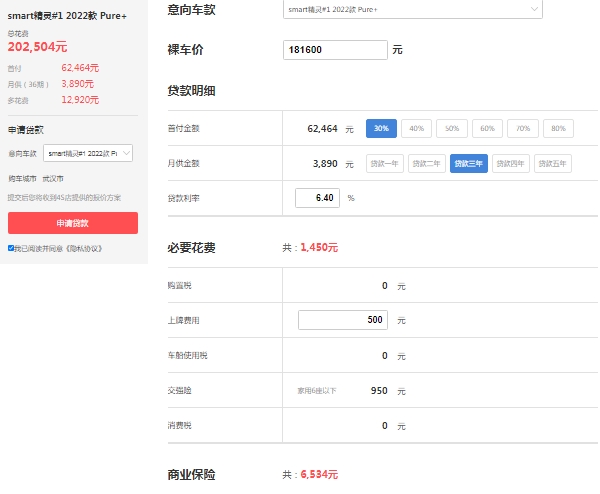
Task: Pick the 贷款五年 loan term
Action: click(553, 164)
